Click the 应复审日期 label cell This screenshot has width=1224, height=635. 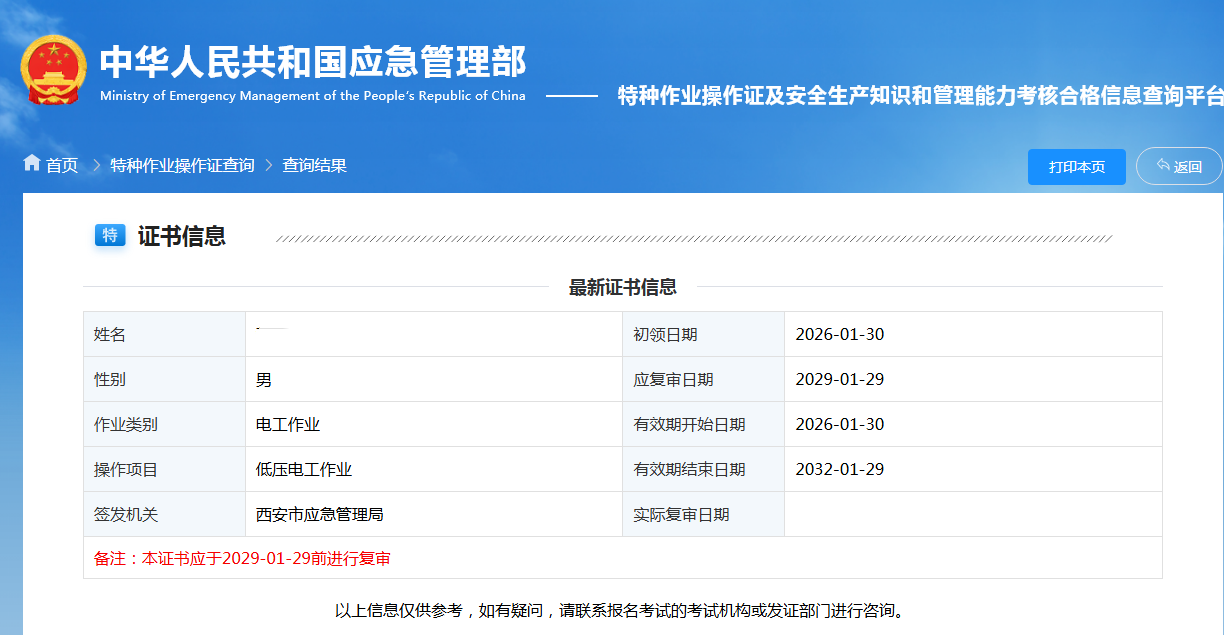[x=703, y=379]
